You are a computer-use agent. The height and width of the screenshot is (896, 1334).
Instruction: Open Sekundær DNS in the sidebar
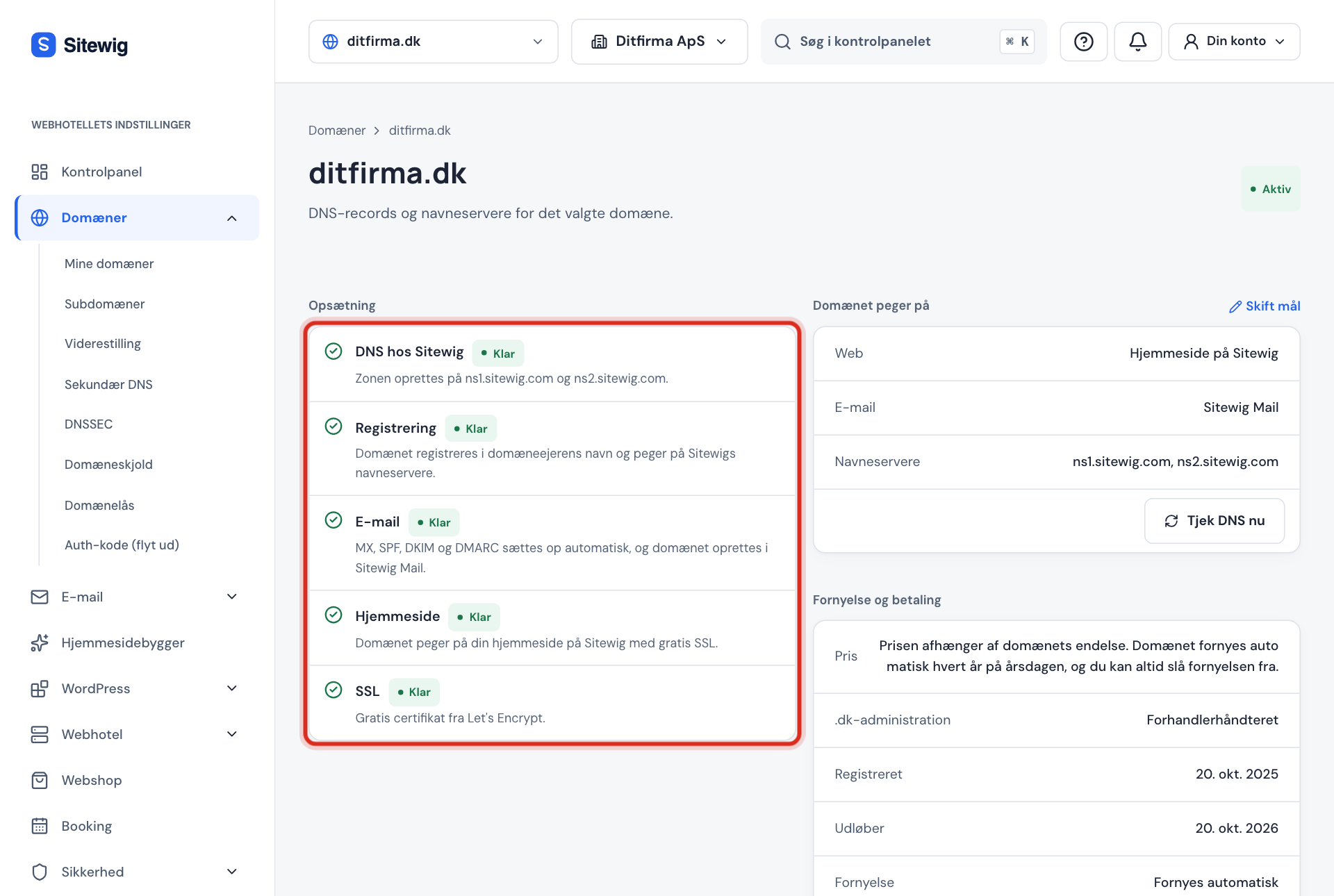[x=108, y=385]
